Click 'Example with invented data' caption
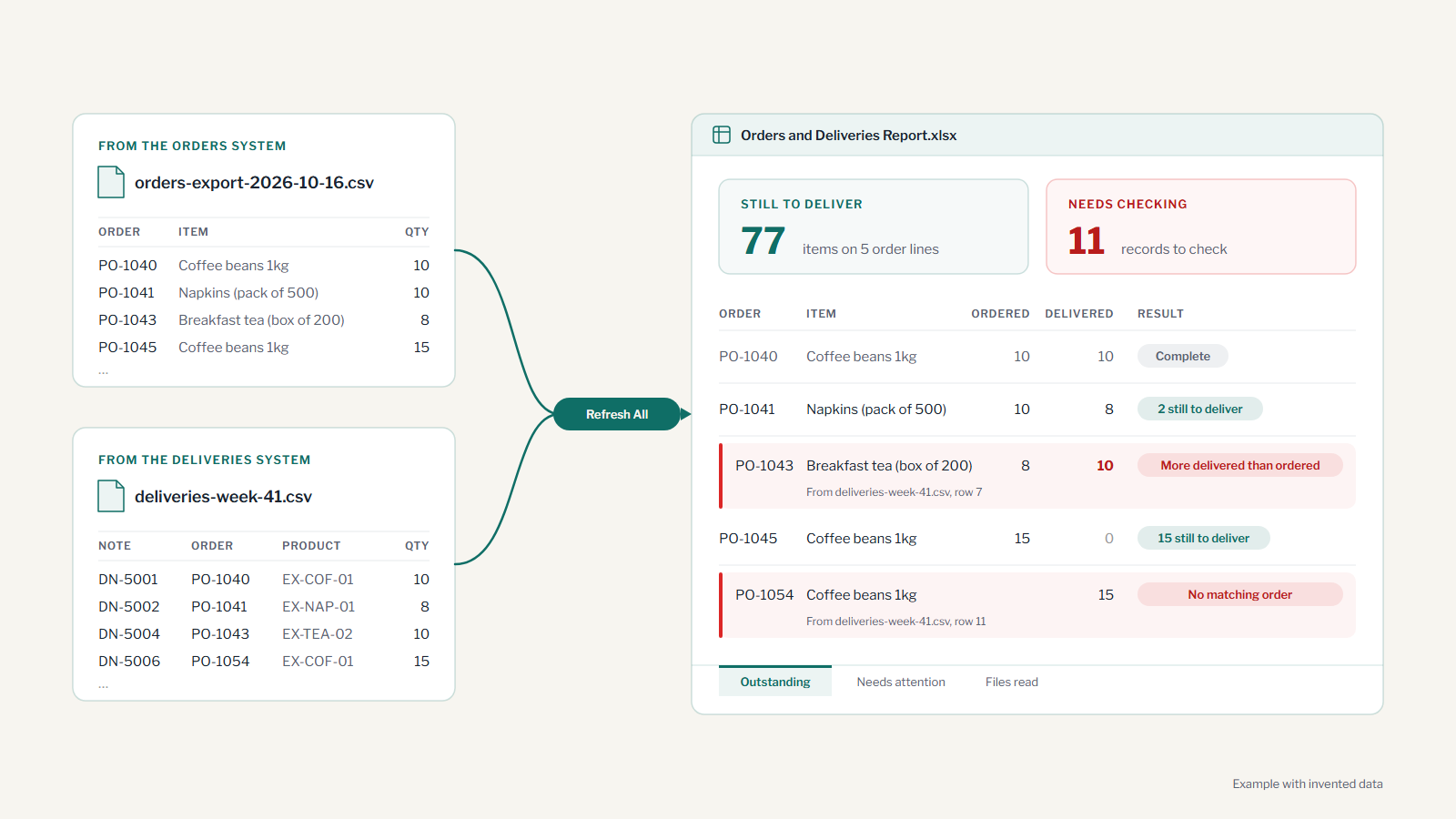The width and height of the screenshot is (1456, 819). tap(1308, 784)
